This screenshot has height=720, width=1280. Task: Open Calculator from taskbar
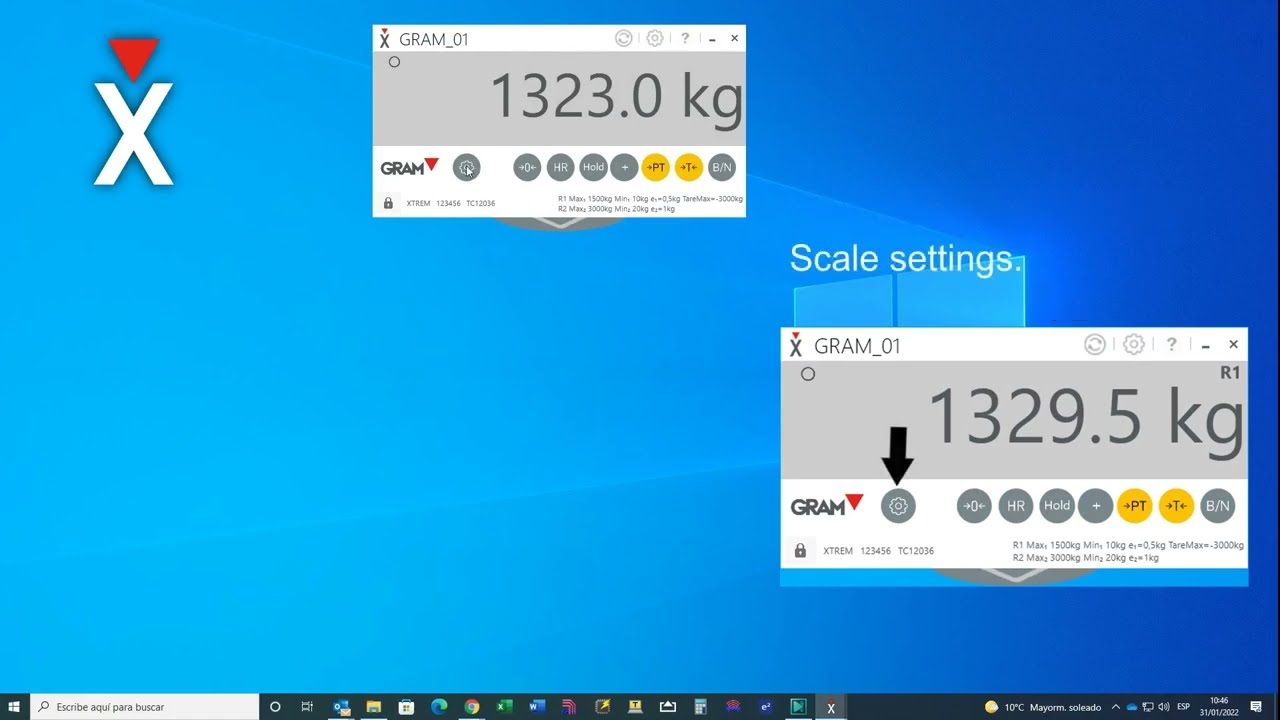point(700,707)
